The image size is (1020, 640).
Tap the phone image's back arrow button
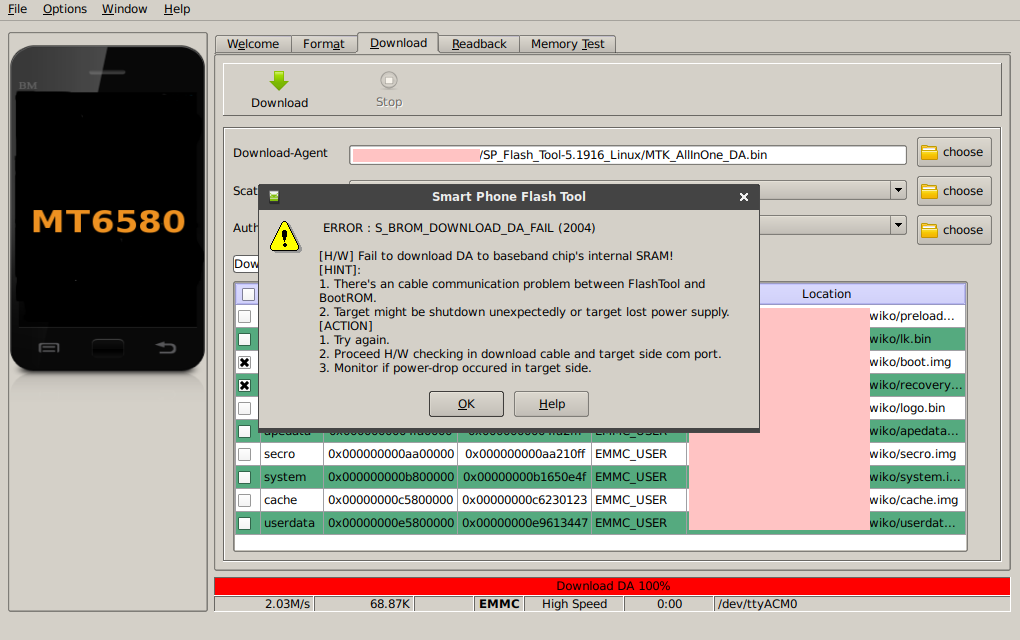point(166,348)
